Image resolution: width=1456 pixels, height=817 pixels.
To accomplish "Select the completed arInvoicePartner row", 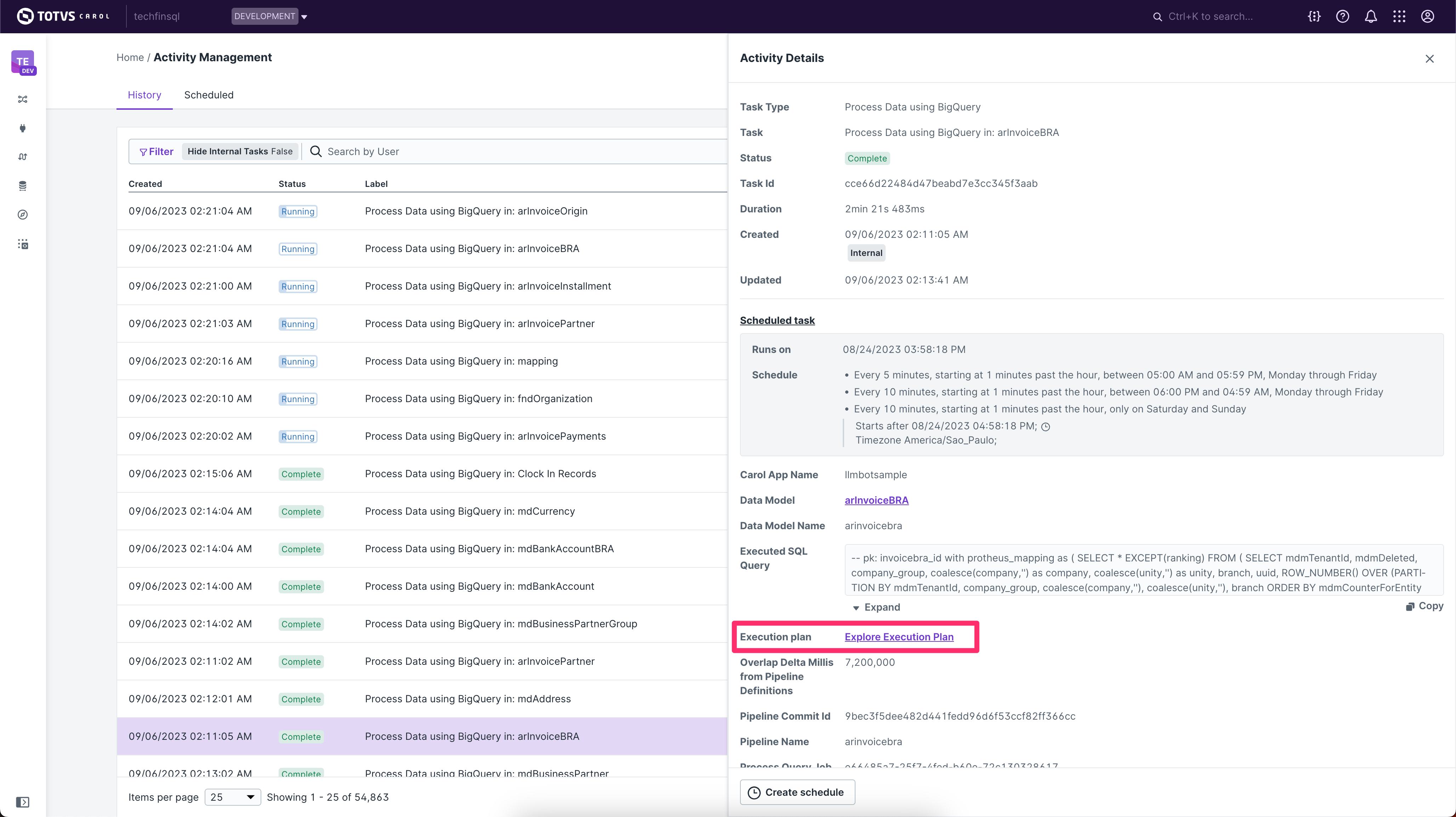I will tap(422, 661).
